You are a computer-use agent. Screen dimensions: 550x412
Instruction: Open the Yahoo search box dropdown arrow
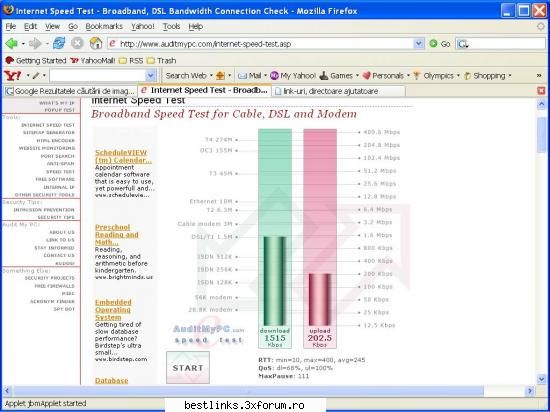coord(151,75)
